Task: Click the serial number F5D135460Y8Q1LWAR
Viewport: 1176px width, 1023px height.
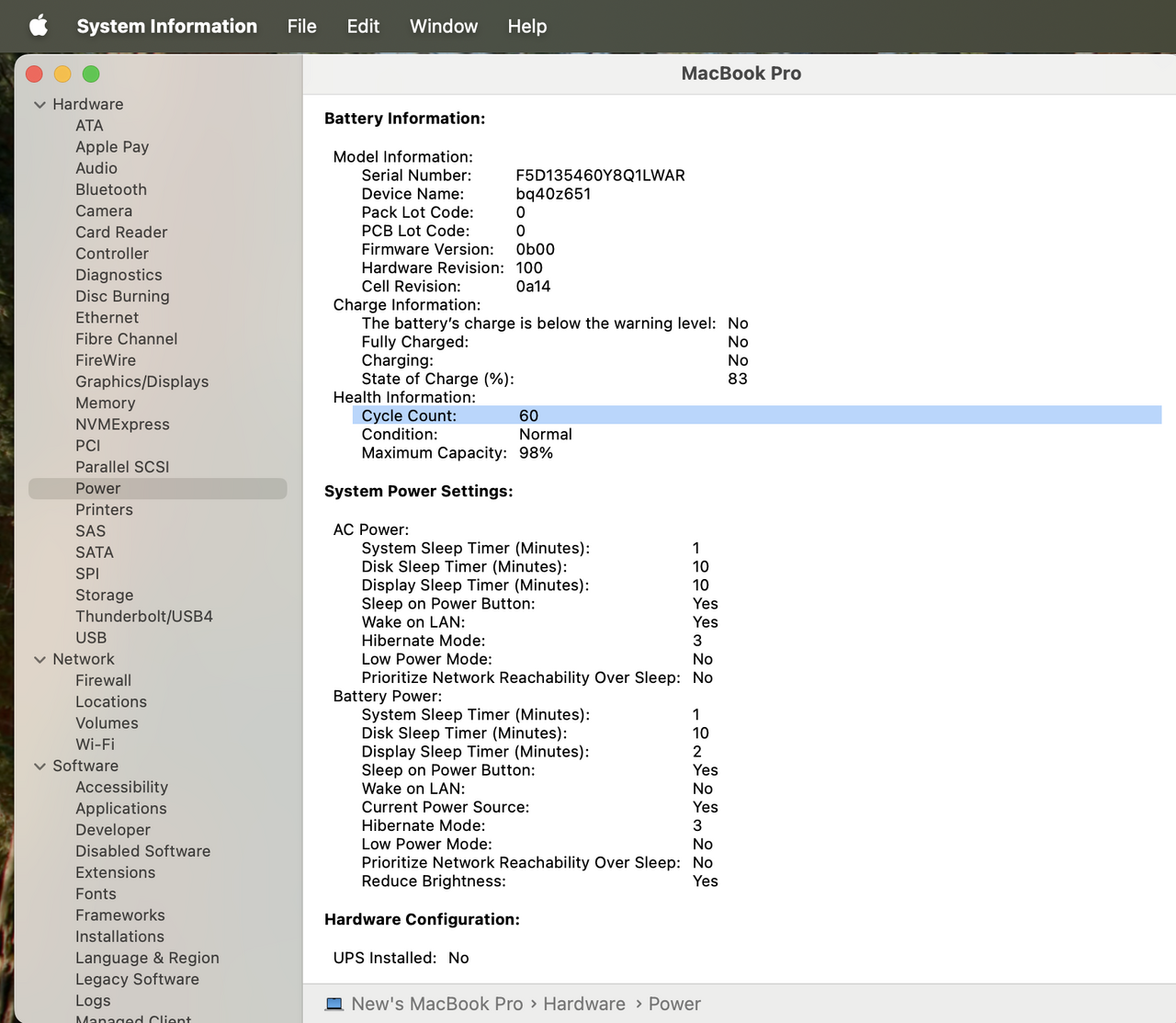Action: pos(600,176)
